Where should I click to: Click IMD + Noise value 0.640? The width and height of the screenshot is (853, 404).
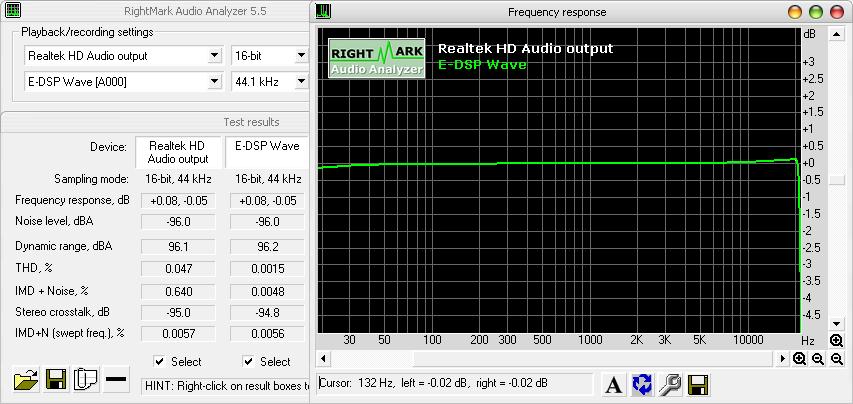[x=178, y=292]
